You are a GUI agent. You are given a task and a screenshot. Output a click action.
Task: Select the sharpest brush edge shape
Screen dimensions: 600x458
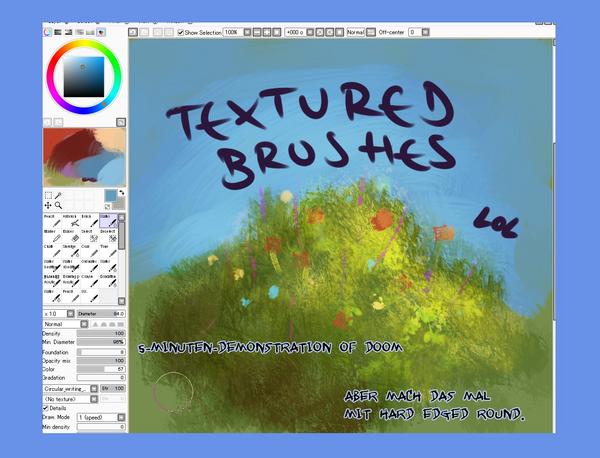pyautogui.click(x=95, y=324)
